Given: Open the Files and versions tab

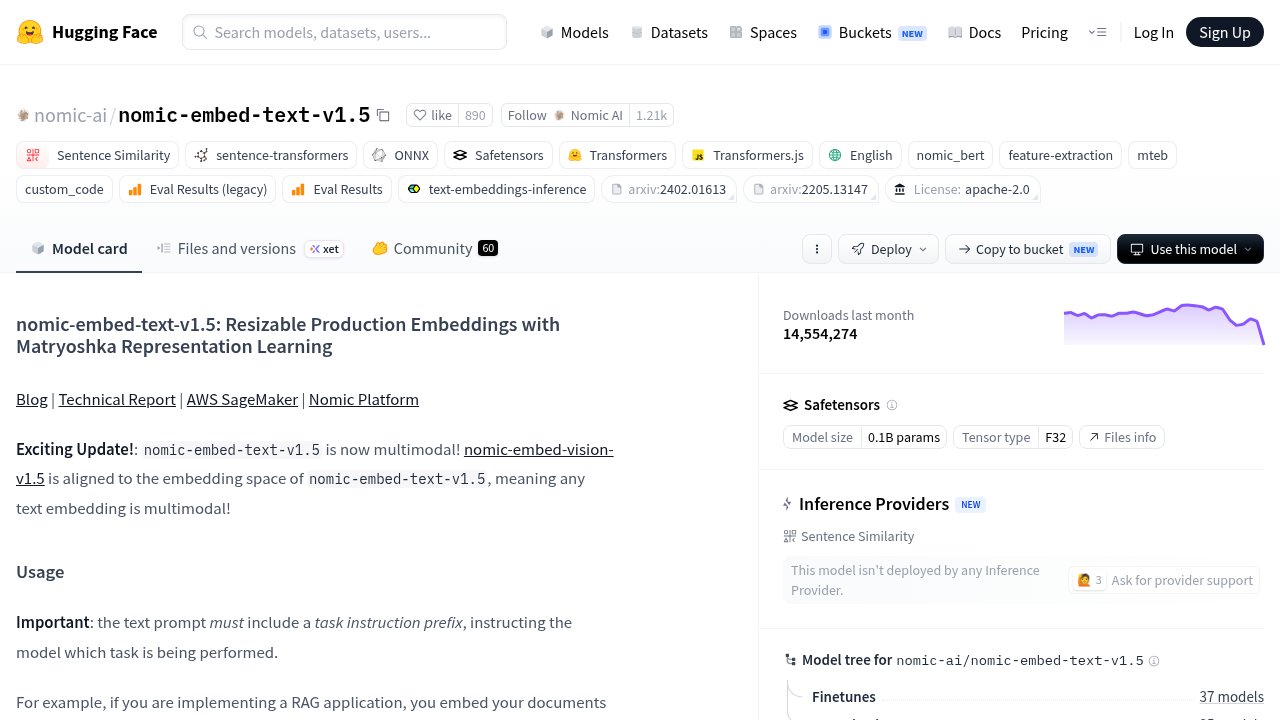Looking at the screenshot, I should 250,249.
